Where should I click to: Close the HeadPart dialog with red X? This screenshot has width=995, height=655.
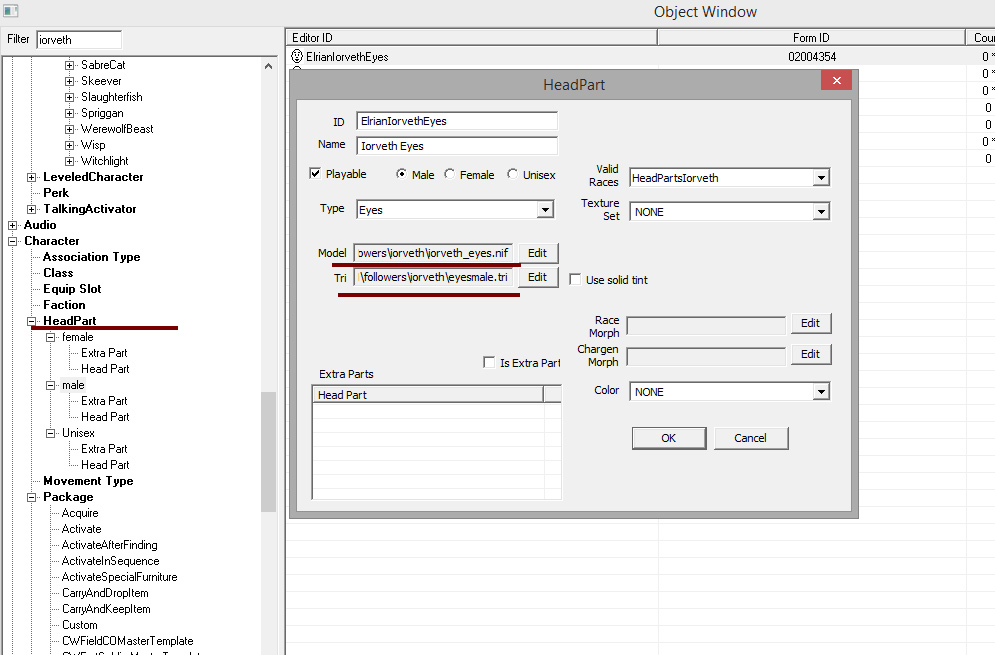coord(836,81)
